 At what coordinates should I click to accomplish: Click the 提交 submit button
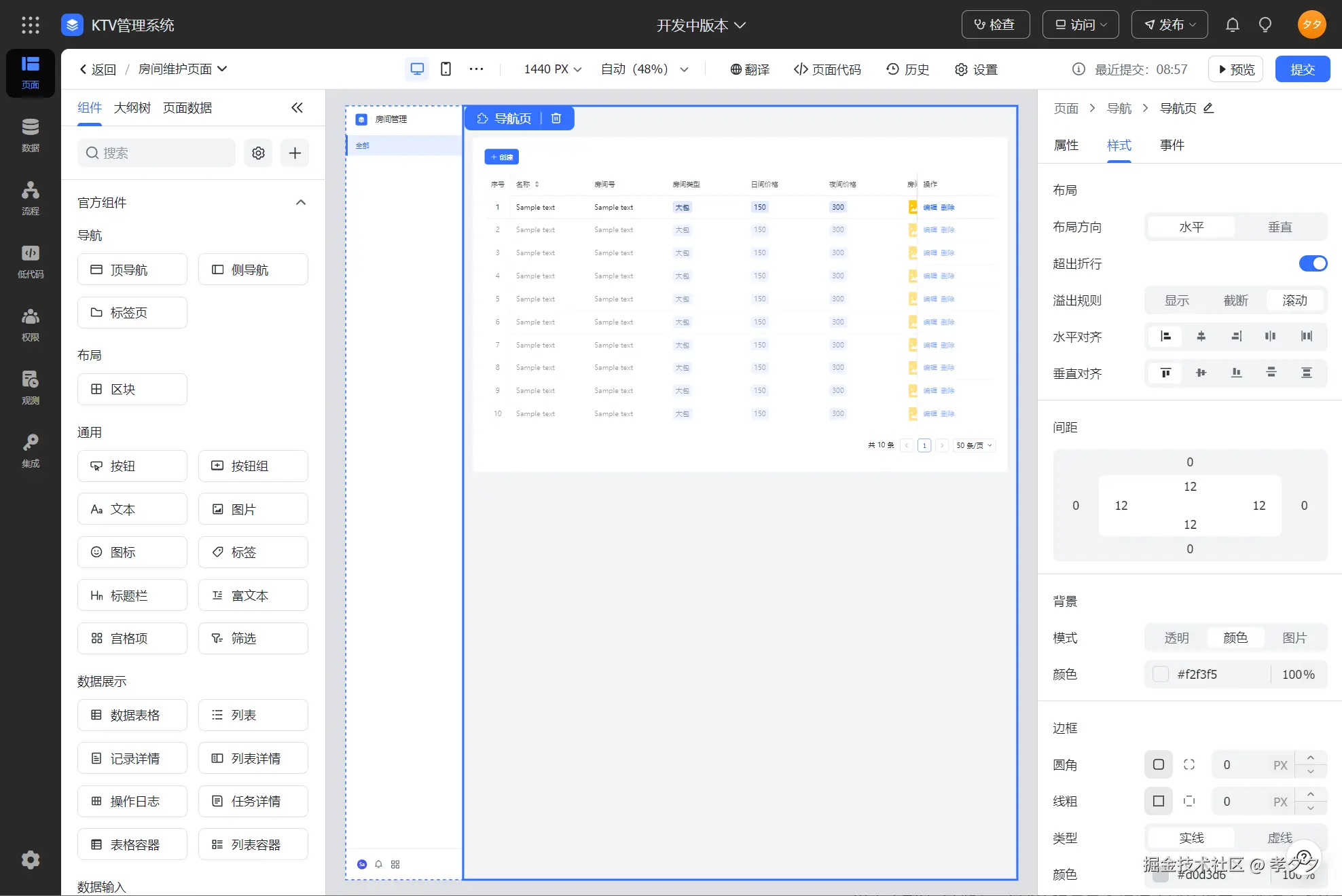click(x=1302, y=69)
